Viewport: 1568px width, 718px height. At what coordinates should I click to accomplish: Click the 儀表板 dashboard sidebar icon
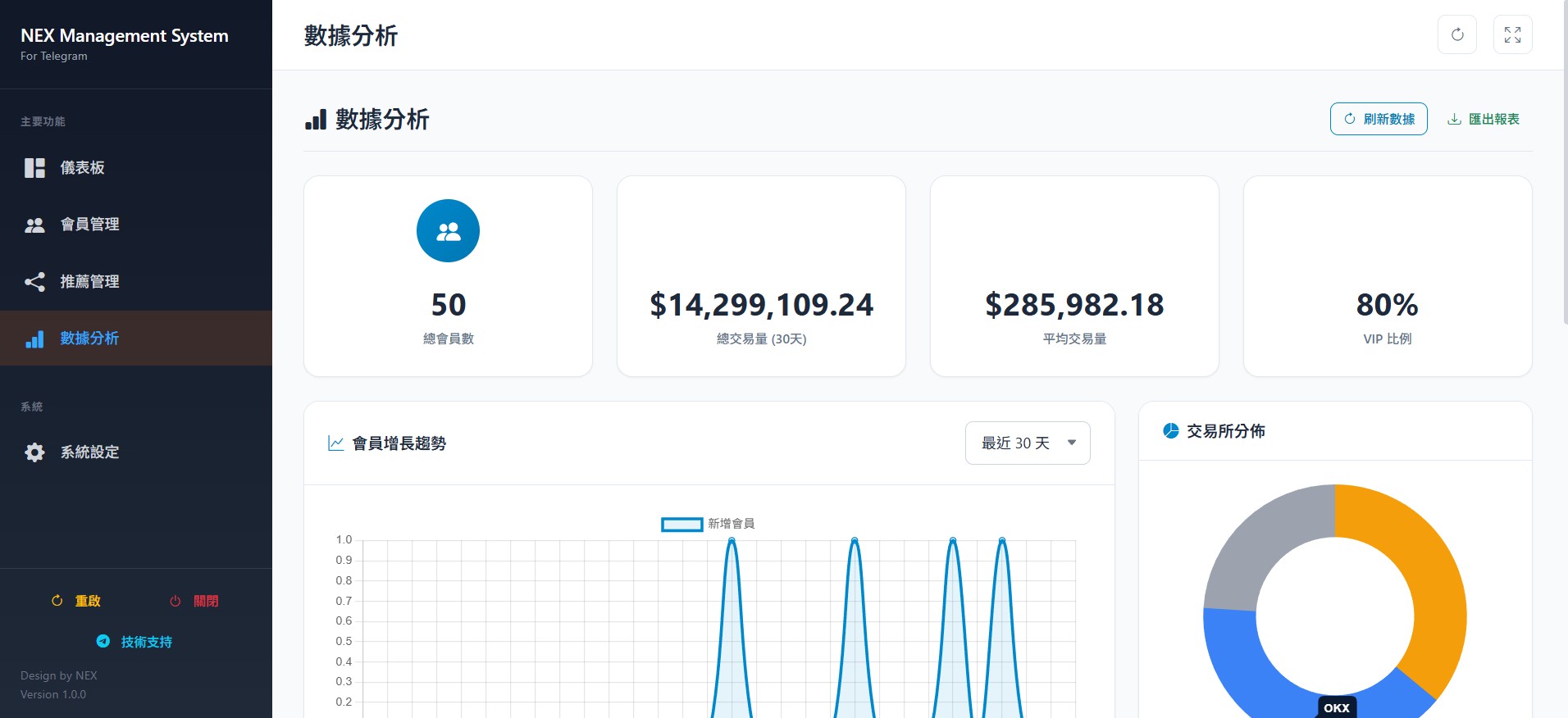click(34, 168)
